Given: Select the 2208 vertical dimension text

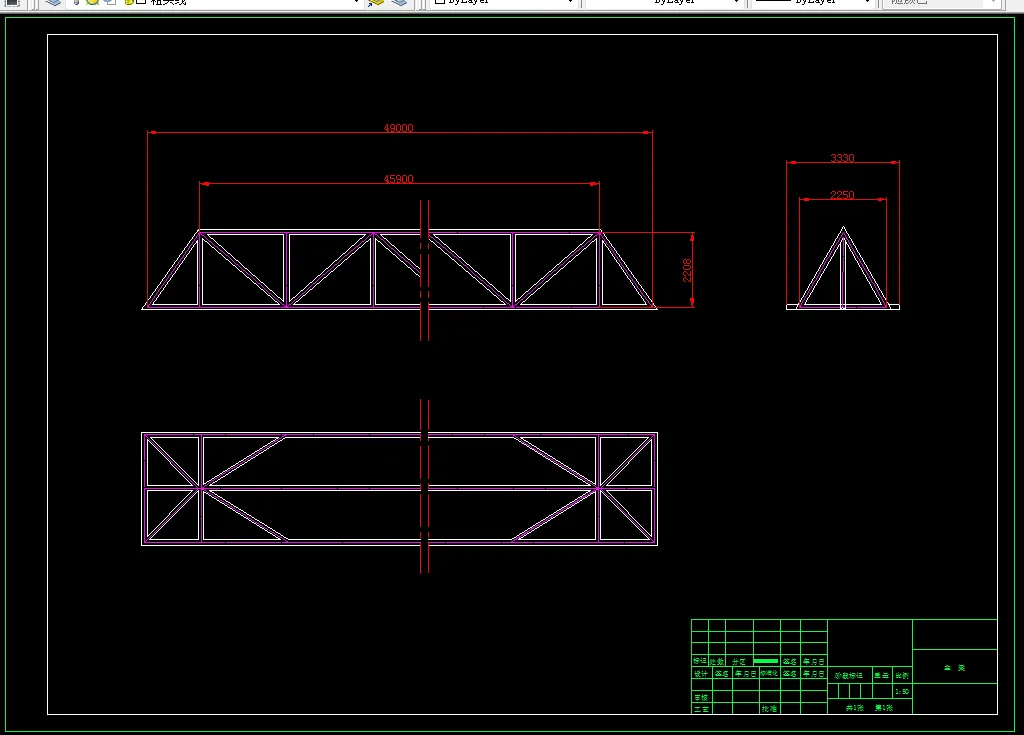Looking at the screenshot, I should tap(687, 270).
